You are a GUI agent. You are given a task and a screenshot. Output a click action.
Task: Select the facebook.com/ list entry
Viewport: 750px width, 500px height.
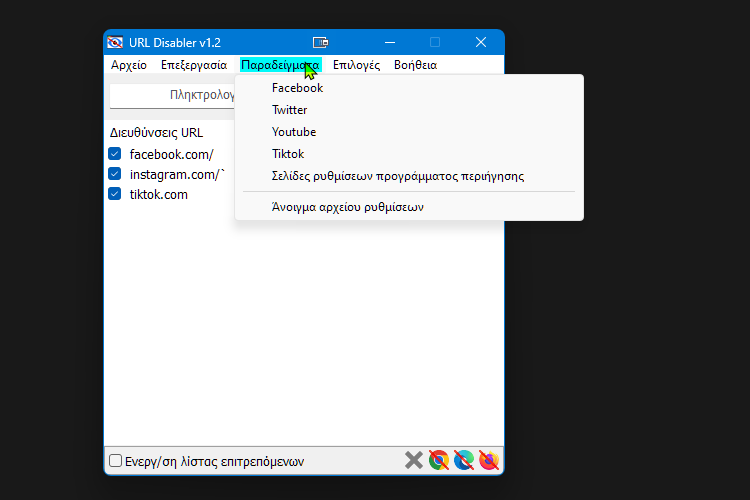point(171,155)
